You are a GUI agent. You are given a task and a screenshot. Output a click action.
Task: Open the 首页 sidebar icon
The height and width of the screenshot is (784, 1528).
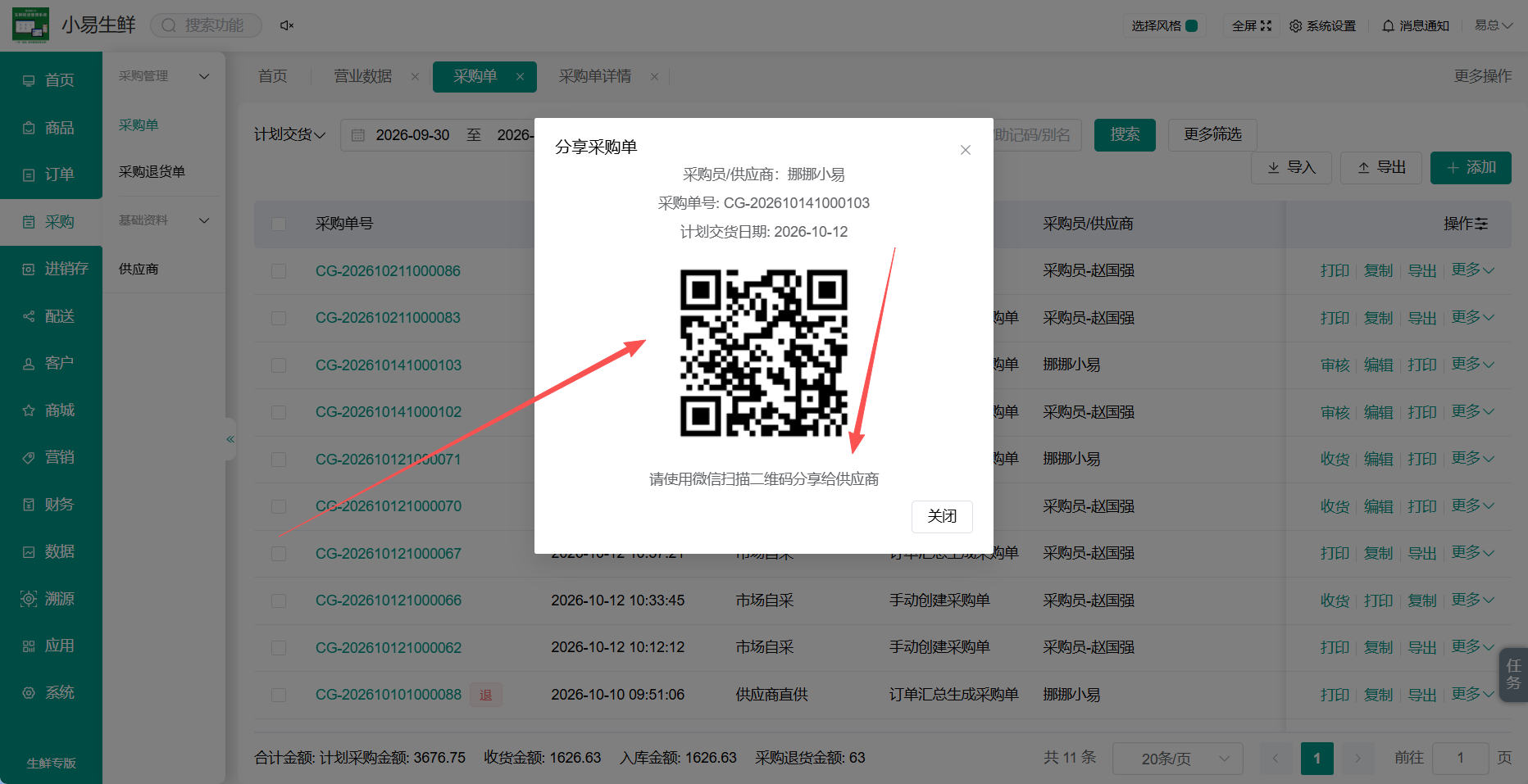tap(29, 80)
